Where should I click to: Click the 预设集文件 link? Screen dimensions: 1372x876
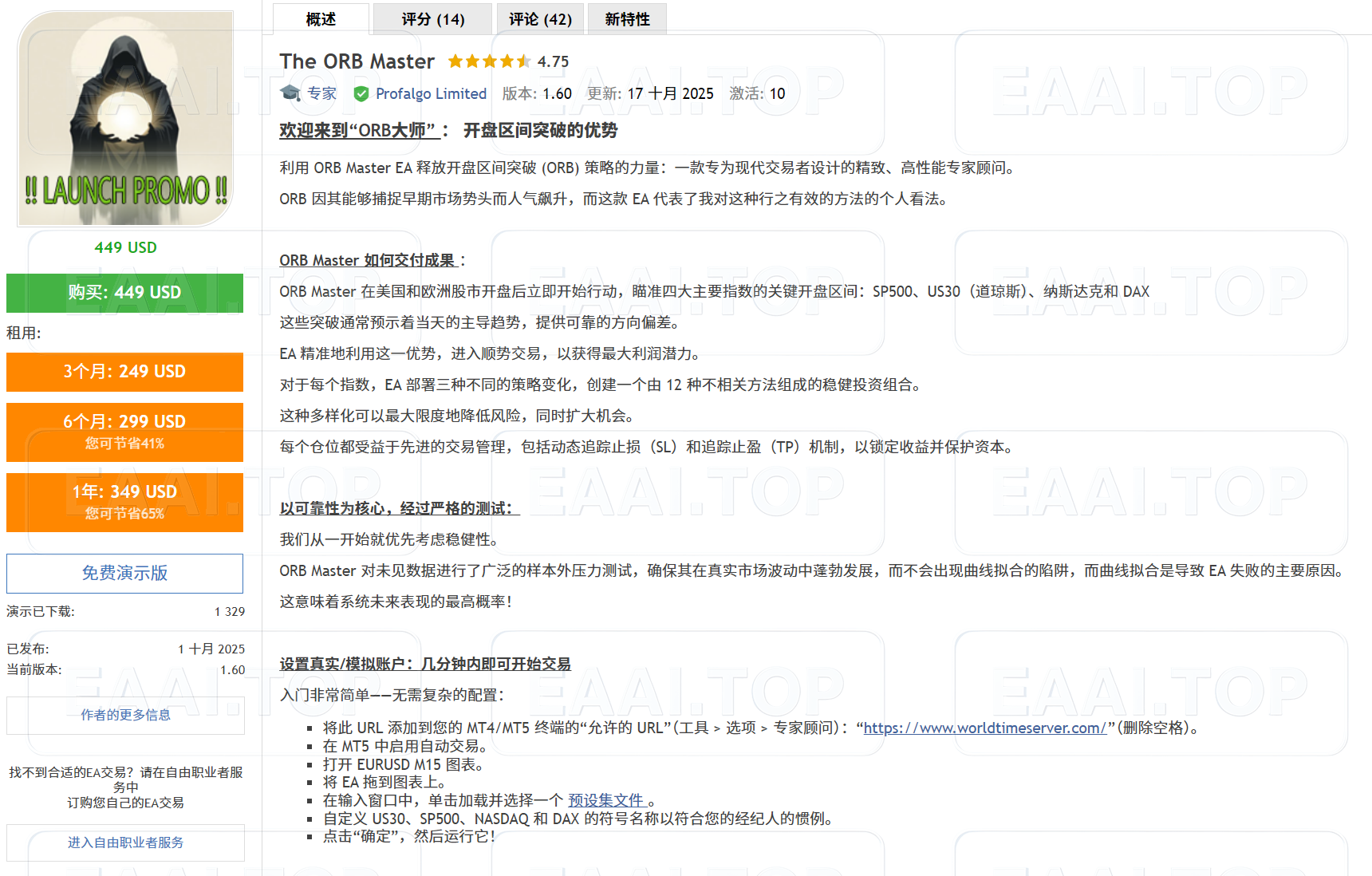[607, 799]
